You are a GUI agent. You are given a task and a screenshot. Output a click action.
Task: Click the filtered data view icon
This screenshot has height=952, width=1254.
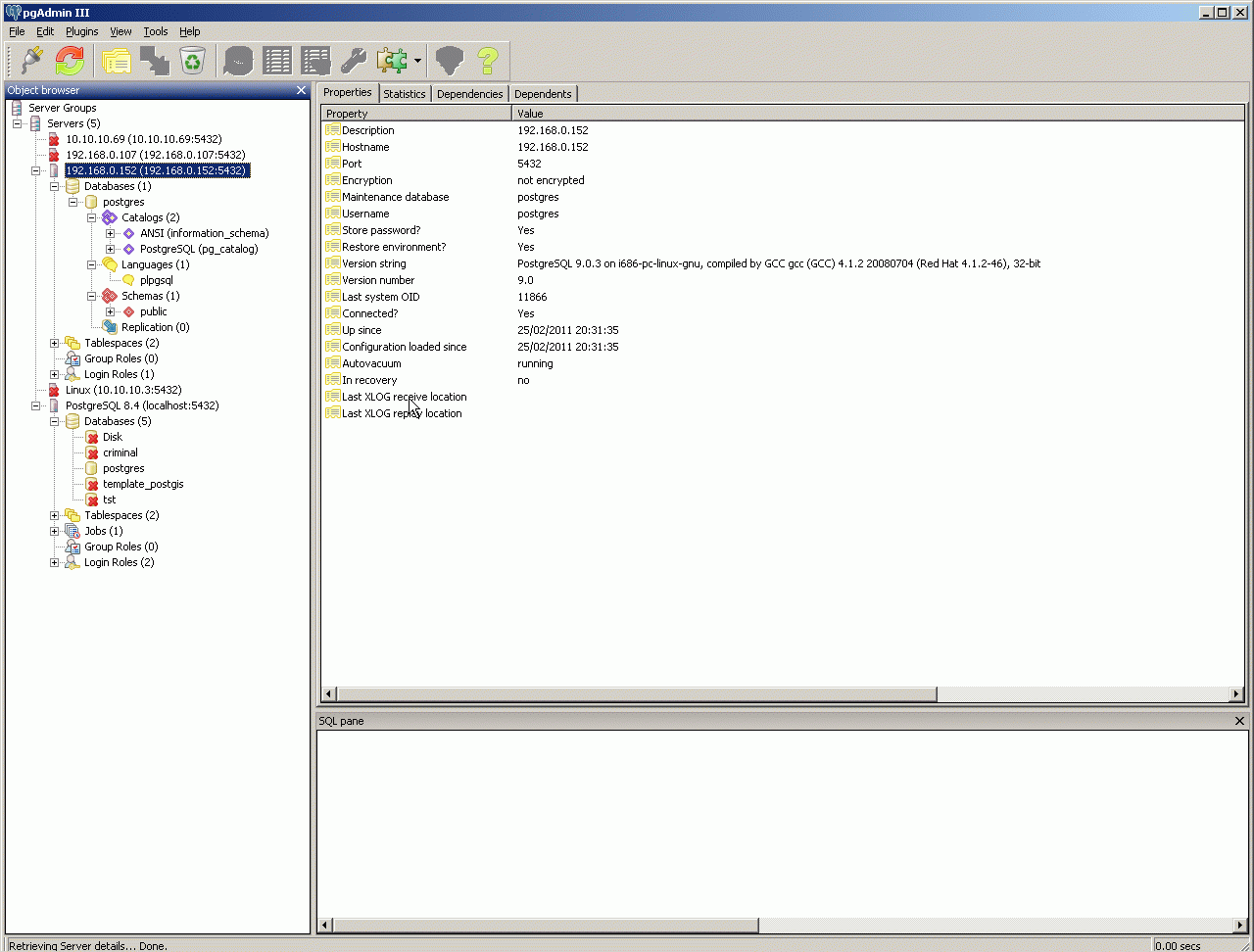click(315, 61)
